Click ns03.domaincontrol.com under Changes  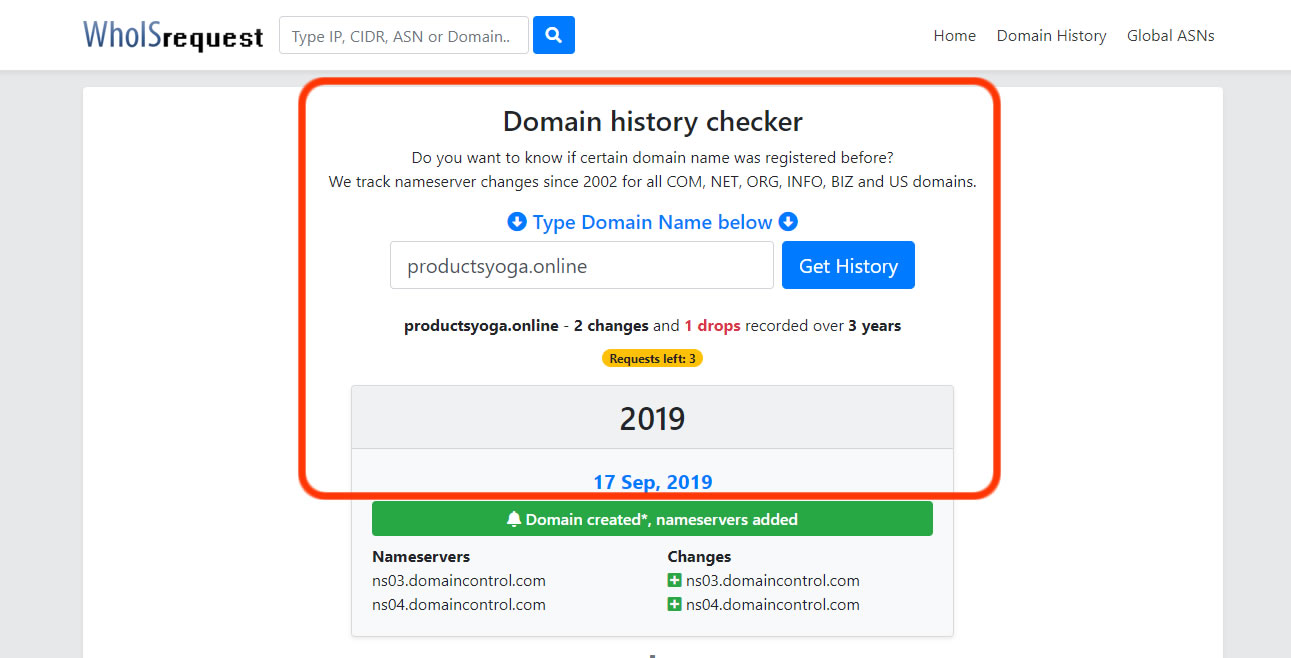tap(773, 581)
